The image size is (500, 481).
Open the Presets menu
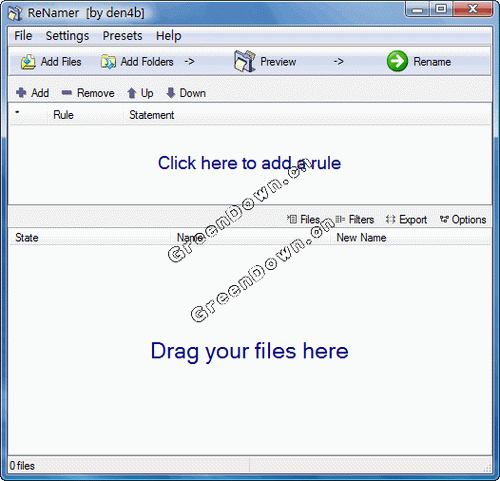pyautogui.click(x=122, y=36)
